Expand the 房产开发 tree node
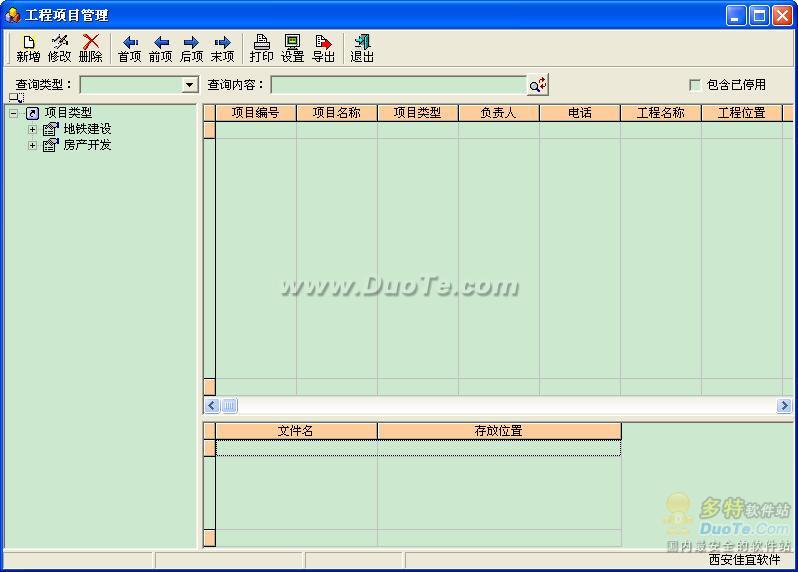This screenshot has width=798, height=572. 32,145
